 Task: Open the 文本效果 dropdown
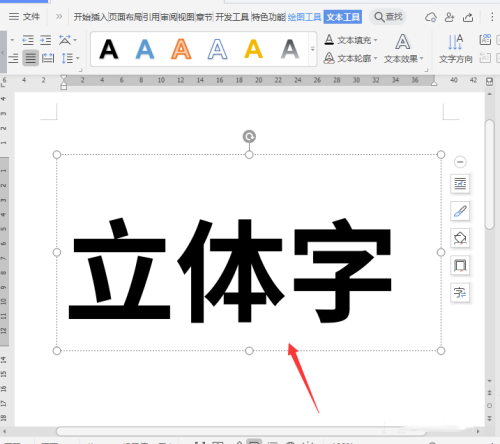coord(403,49)
